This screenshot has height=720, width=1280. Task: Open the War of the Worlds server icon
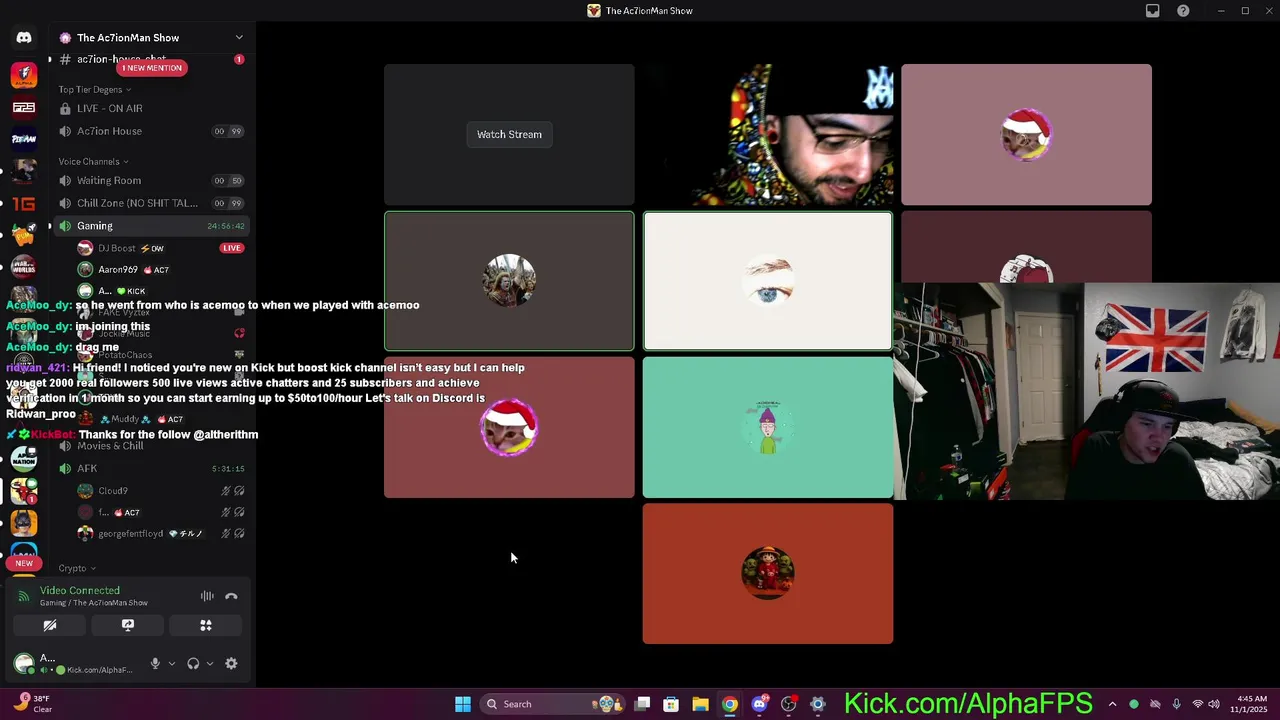point(24,267)
